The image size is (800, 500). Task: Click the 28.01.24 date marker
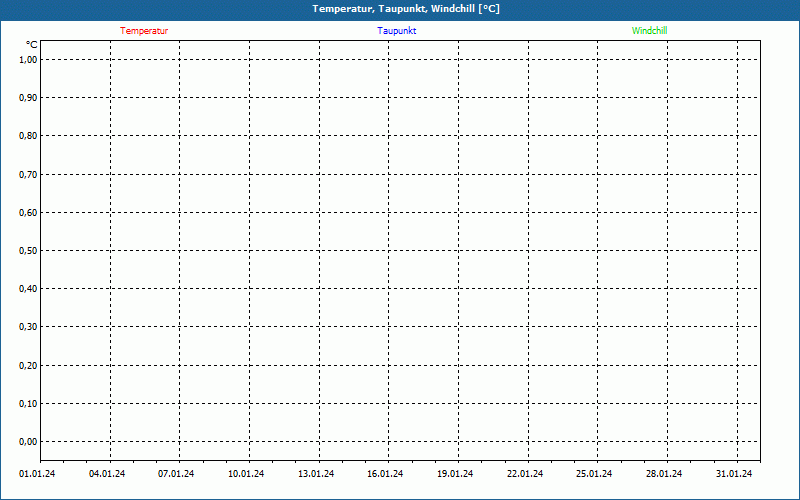pos(664,474)
